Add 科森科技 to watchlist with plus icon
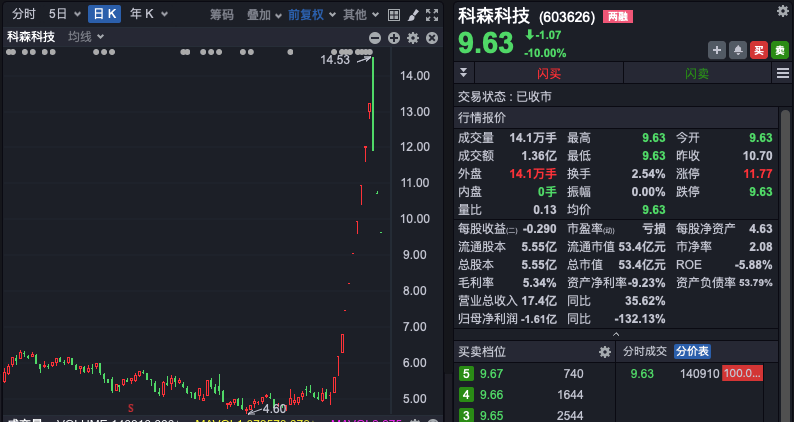Viewport: 794px width, 422px height. 717,50
